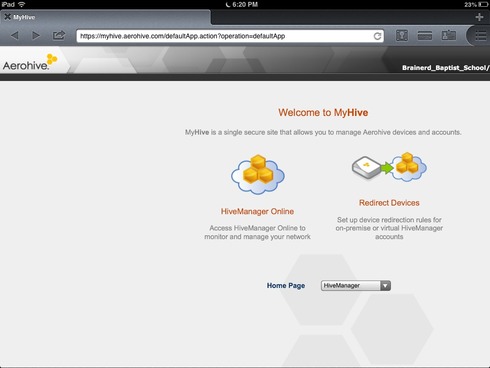This screenshot has width=490, height=368.
Task: Click 'Set up device redirection rules' text
Action: click(389, 220)
